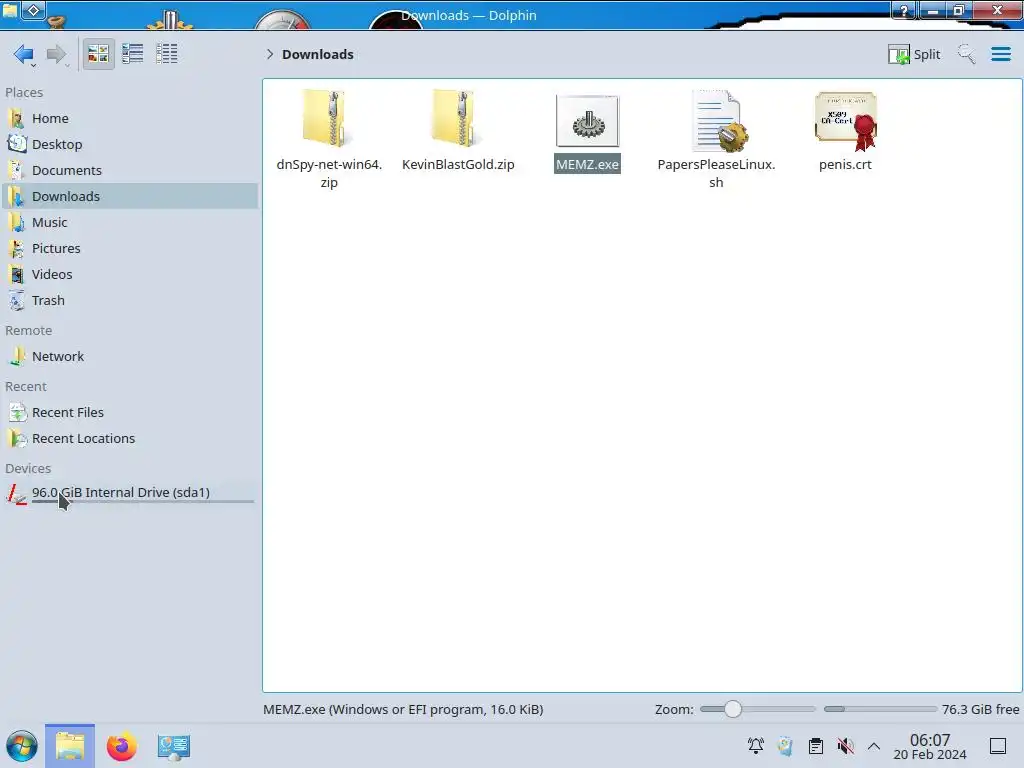Screen dimensions: 1024x768
Task: Click the Recent section header
Action: 26,387
